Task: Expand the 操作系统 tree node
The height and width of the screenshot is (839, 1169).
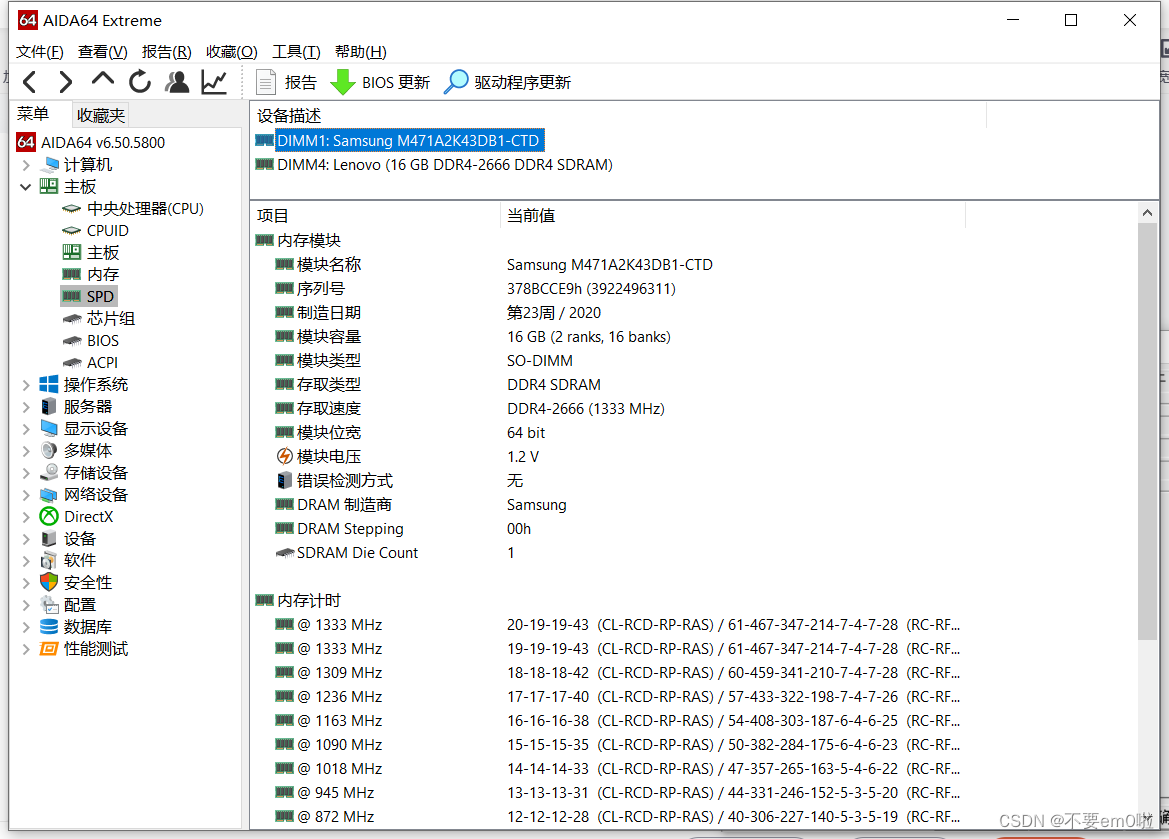Action: [26, 385]
